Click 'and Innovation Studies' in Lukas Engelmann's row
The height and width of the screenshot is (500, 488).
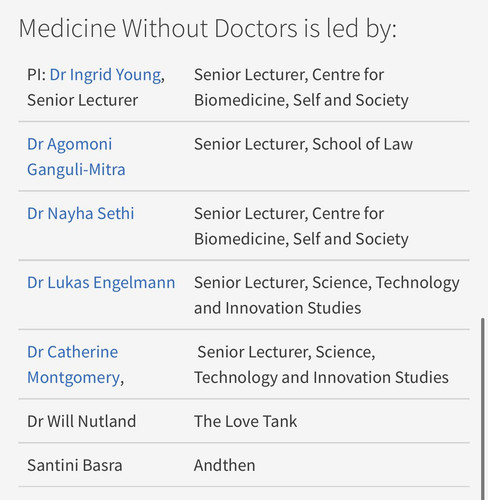point(278,308)
